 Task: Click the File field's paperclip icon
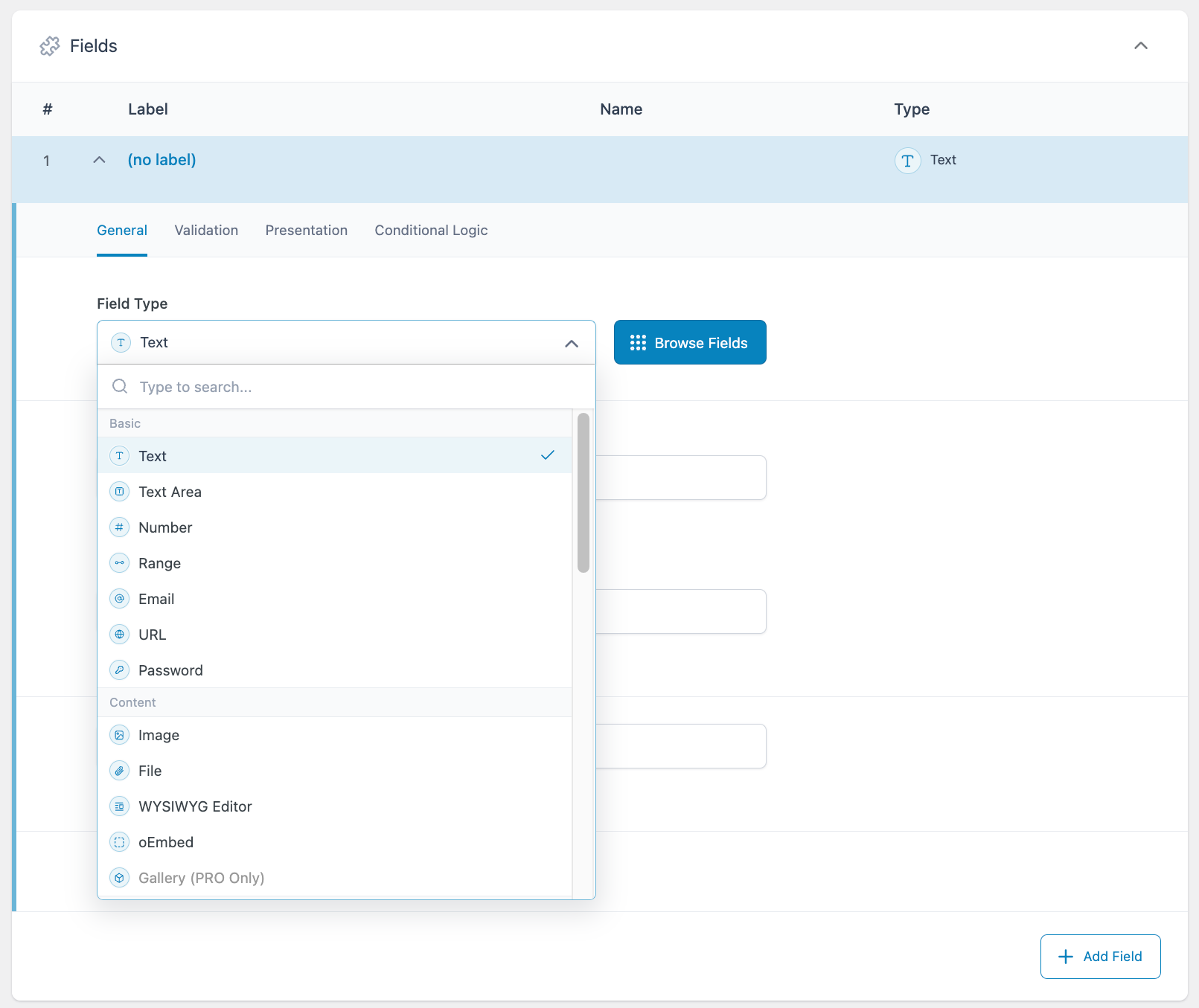[x=119, y=770]
